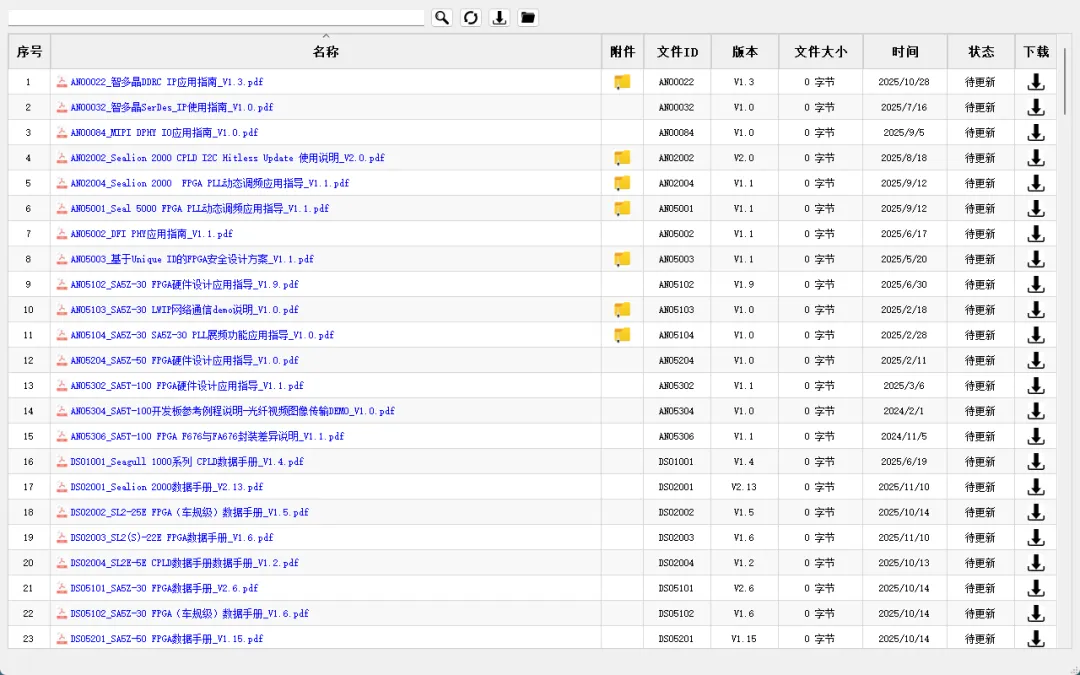The width and height of the screenshot is (1080, 675).
Task: Sort by the 时间 column header
Action: [905, 52]
